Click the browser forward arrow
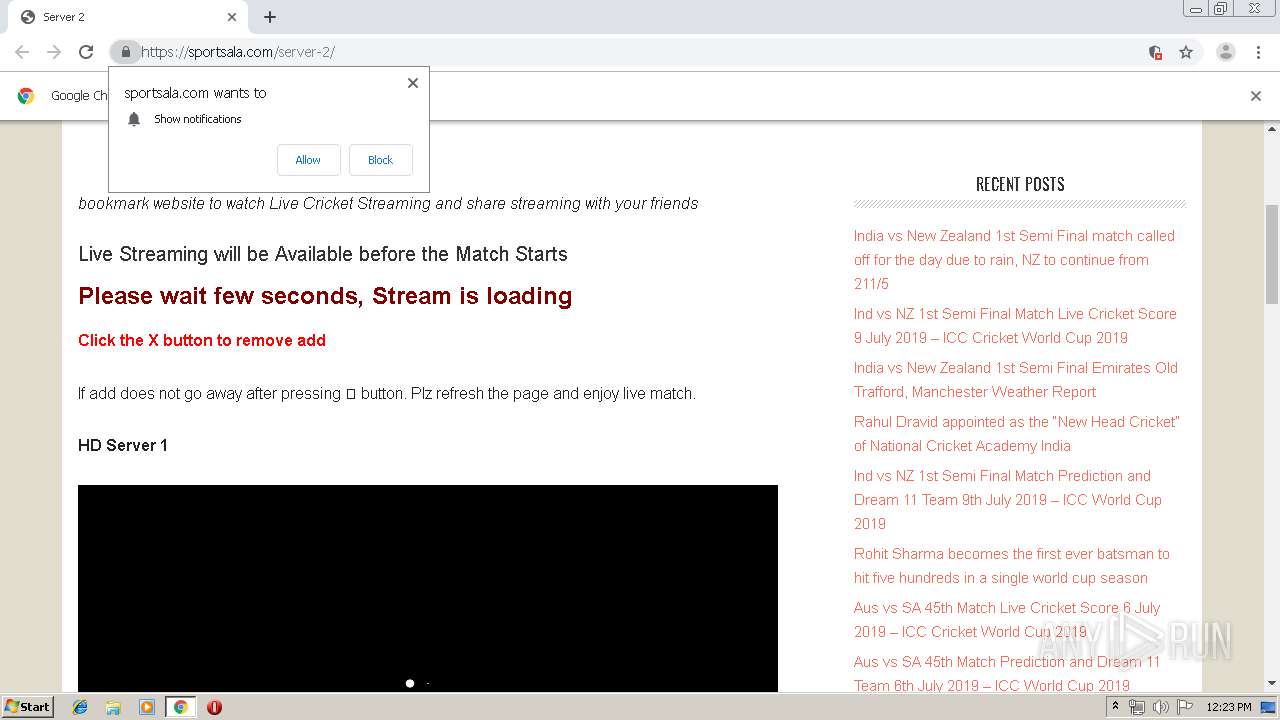Viewport: 1280px width, 720px height. (x=54, y=52)
